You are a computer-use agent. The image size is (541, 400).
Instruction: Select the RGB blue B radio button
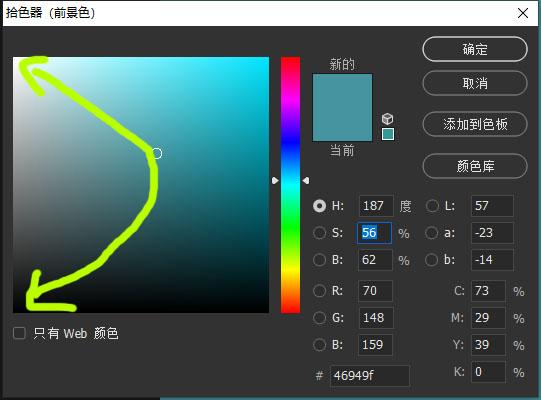pyautogui.click(x=319, y=344)
